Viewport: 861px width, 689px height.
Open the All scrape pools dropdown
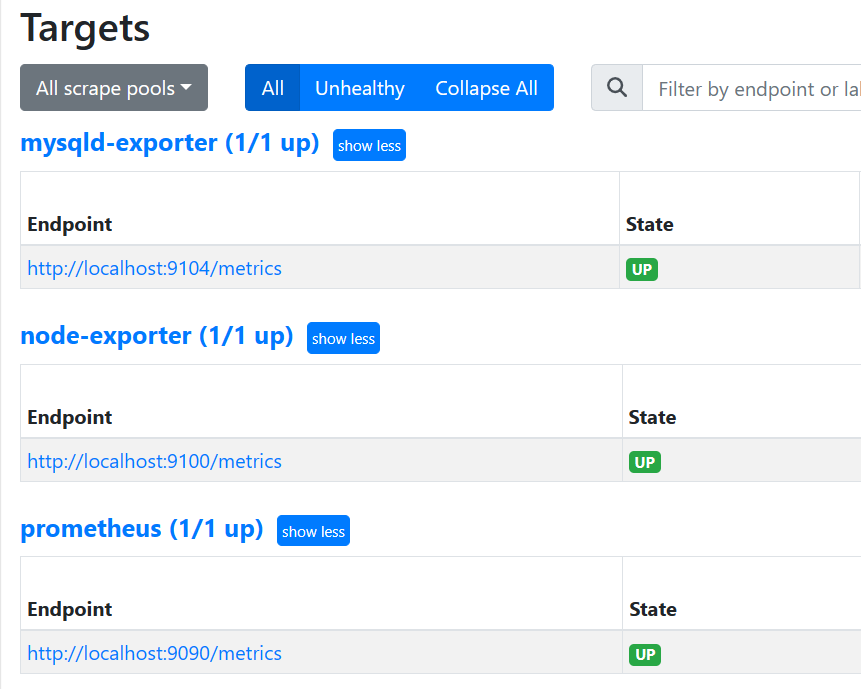click(114, 88)
